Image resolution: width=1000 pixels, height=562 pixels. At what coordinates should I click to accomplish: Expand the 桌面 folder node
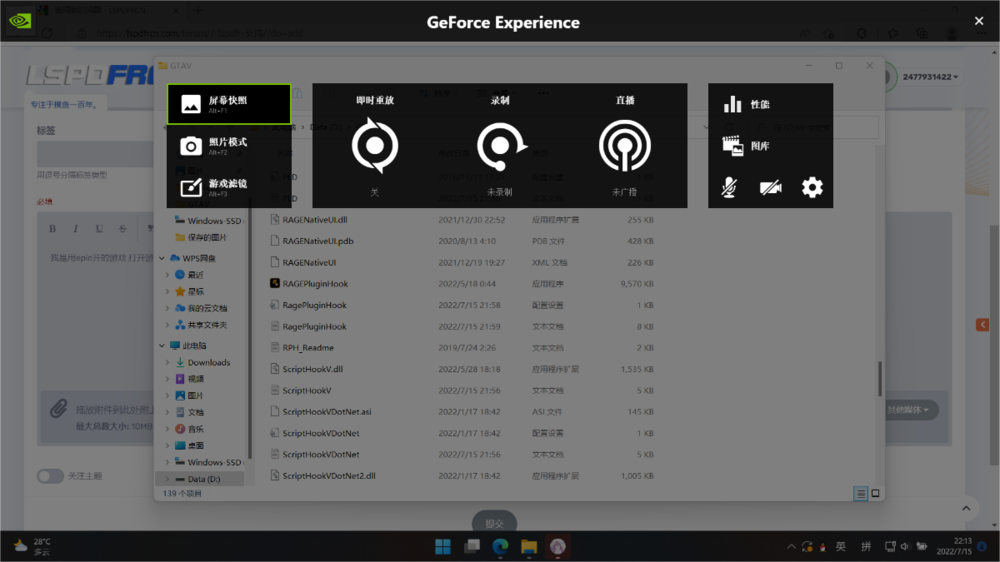pyautogui.click(x=168, y=445)
